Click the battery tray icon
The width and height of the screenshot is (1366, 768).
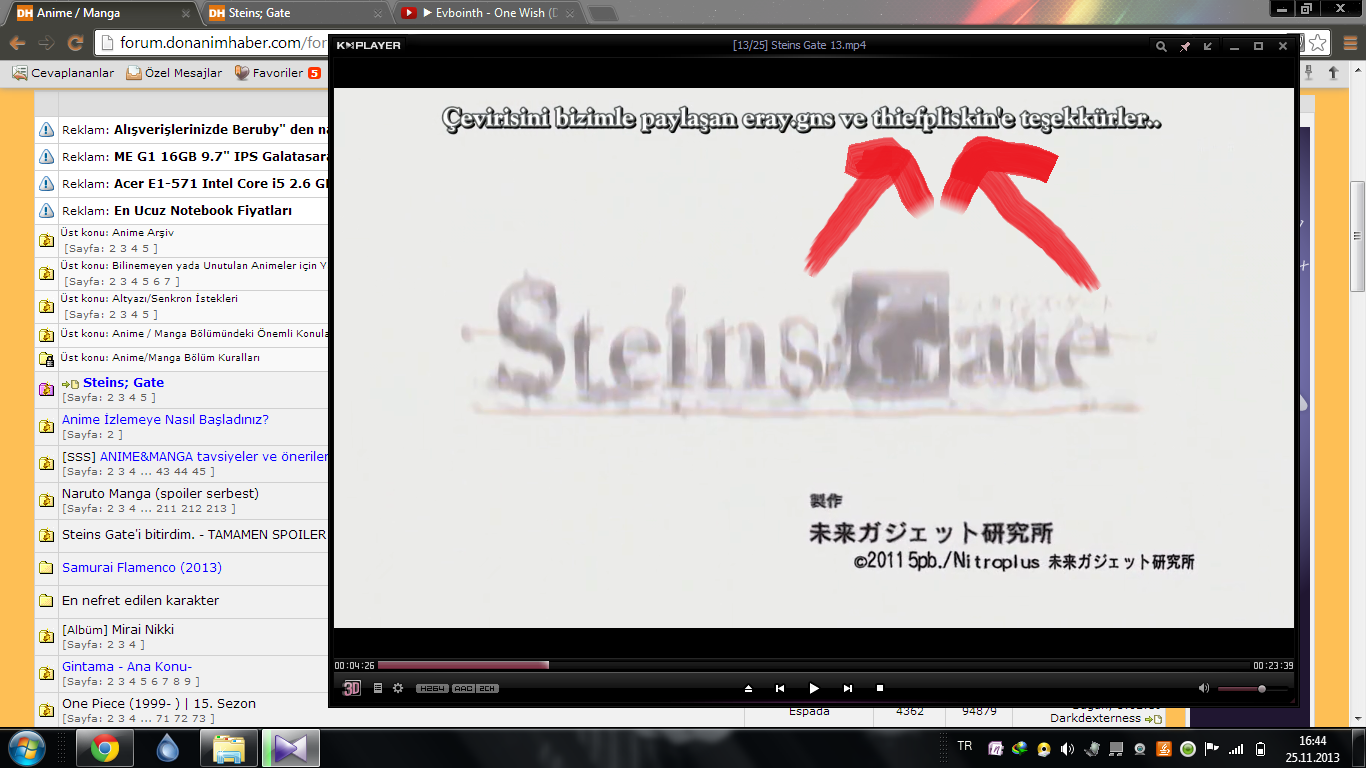point(1260,748)
